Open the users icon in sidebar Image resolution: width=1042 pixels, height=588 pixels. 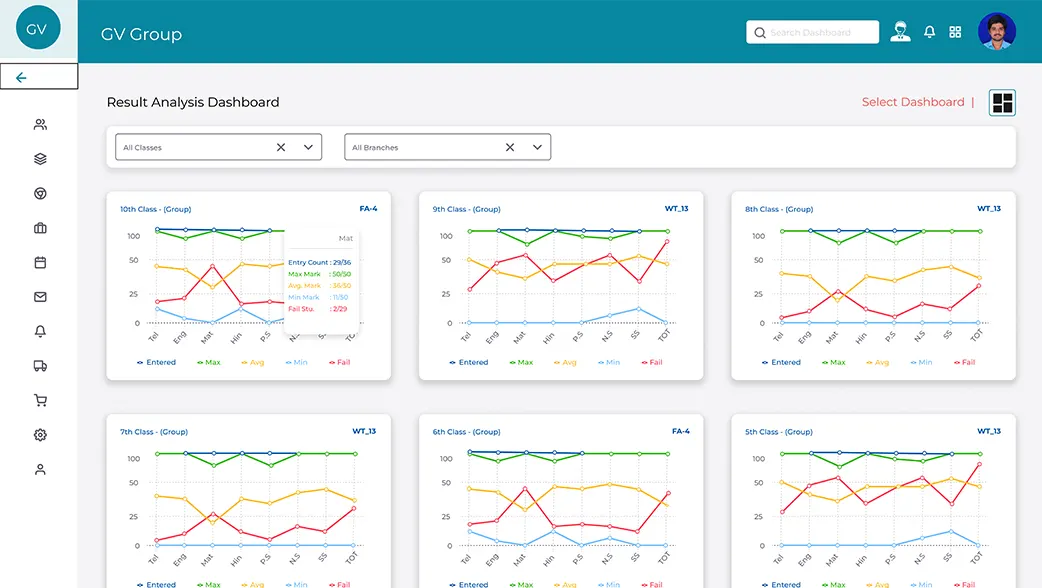(x=40, y=124)
